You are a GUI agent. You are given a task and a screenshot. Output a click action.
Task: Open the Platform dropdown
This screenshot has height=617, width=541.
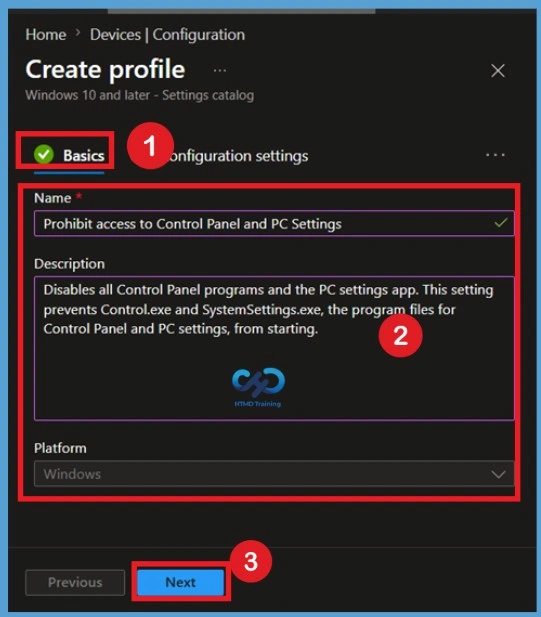click(274, 473)
